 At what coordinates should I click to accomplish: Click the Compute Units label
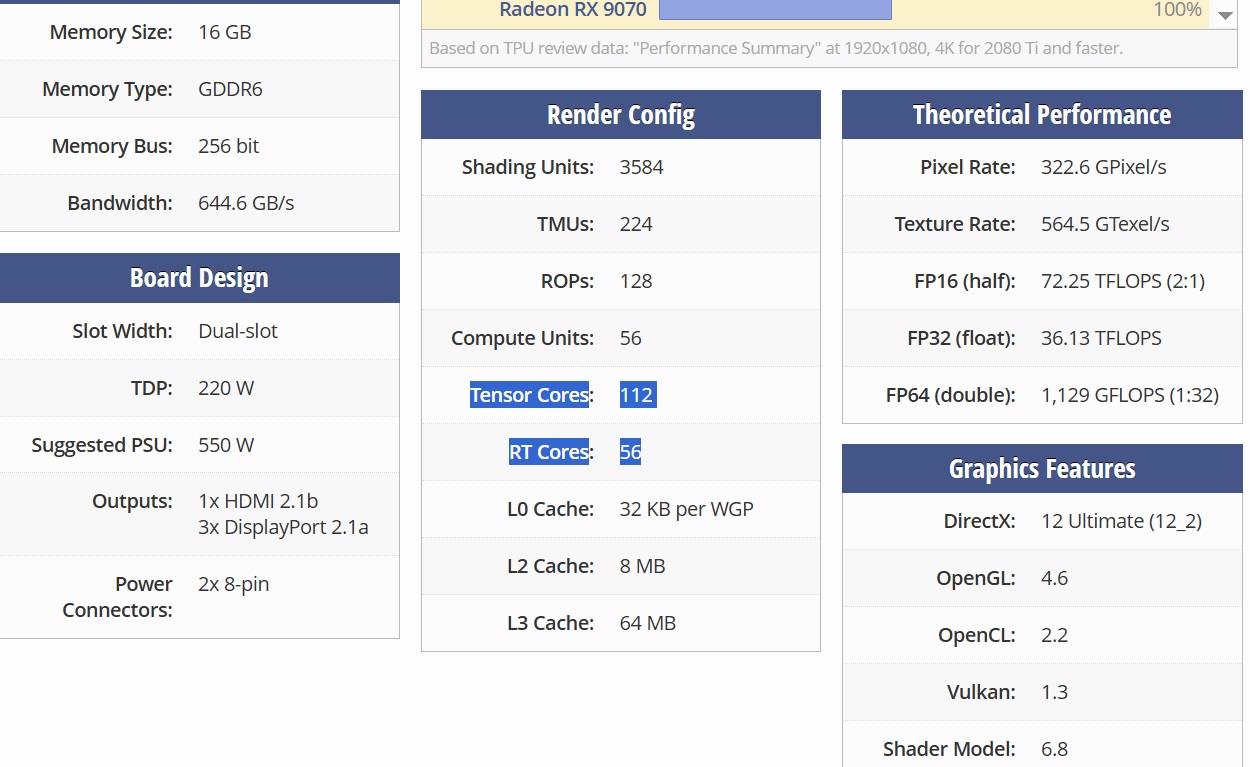[x=522, y=338]
